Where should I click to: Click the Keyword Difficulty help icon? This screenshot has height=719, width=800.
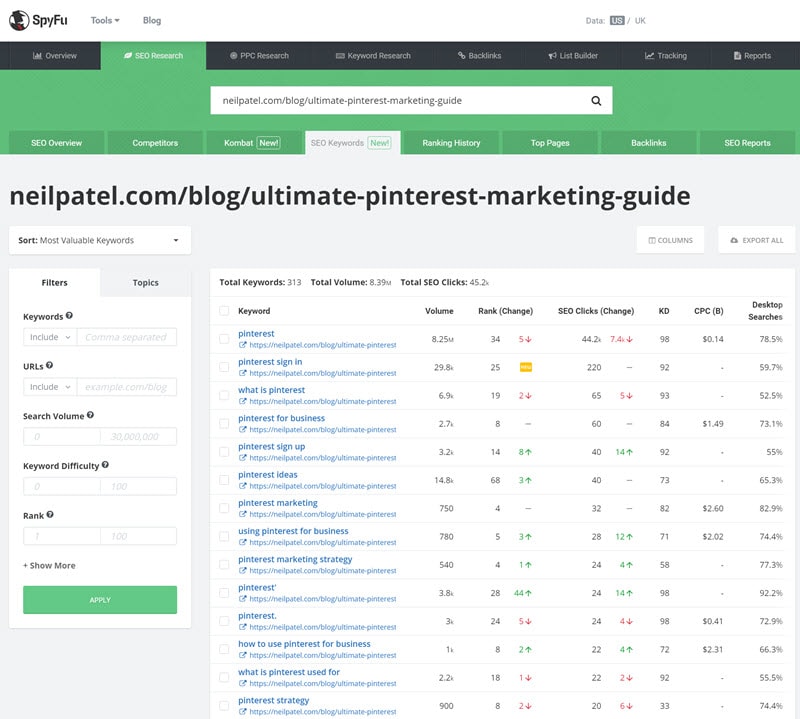pyautogui.click(x=105, y=465)
